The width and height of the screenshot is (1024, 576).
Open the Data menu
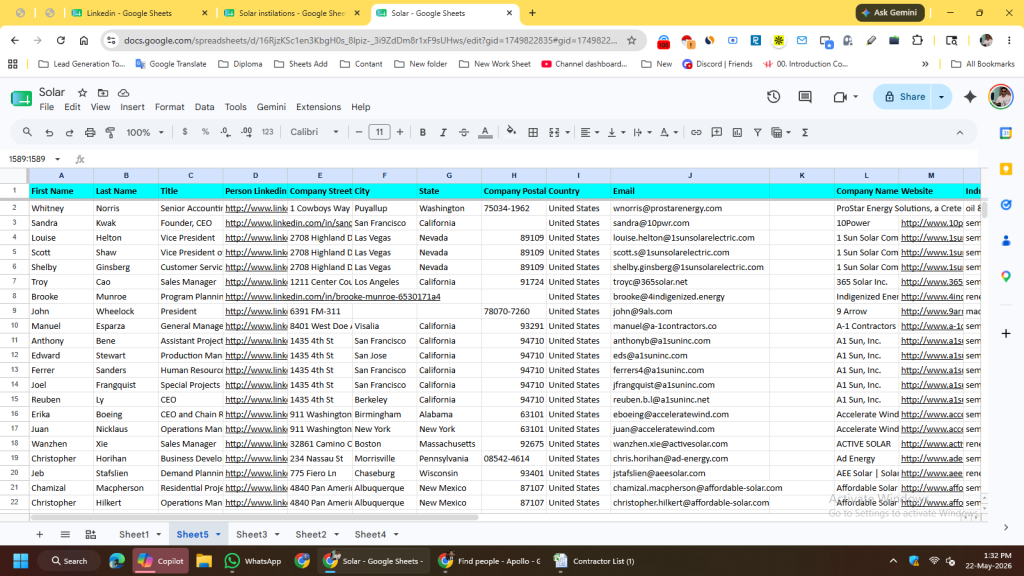(204, 107)
